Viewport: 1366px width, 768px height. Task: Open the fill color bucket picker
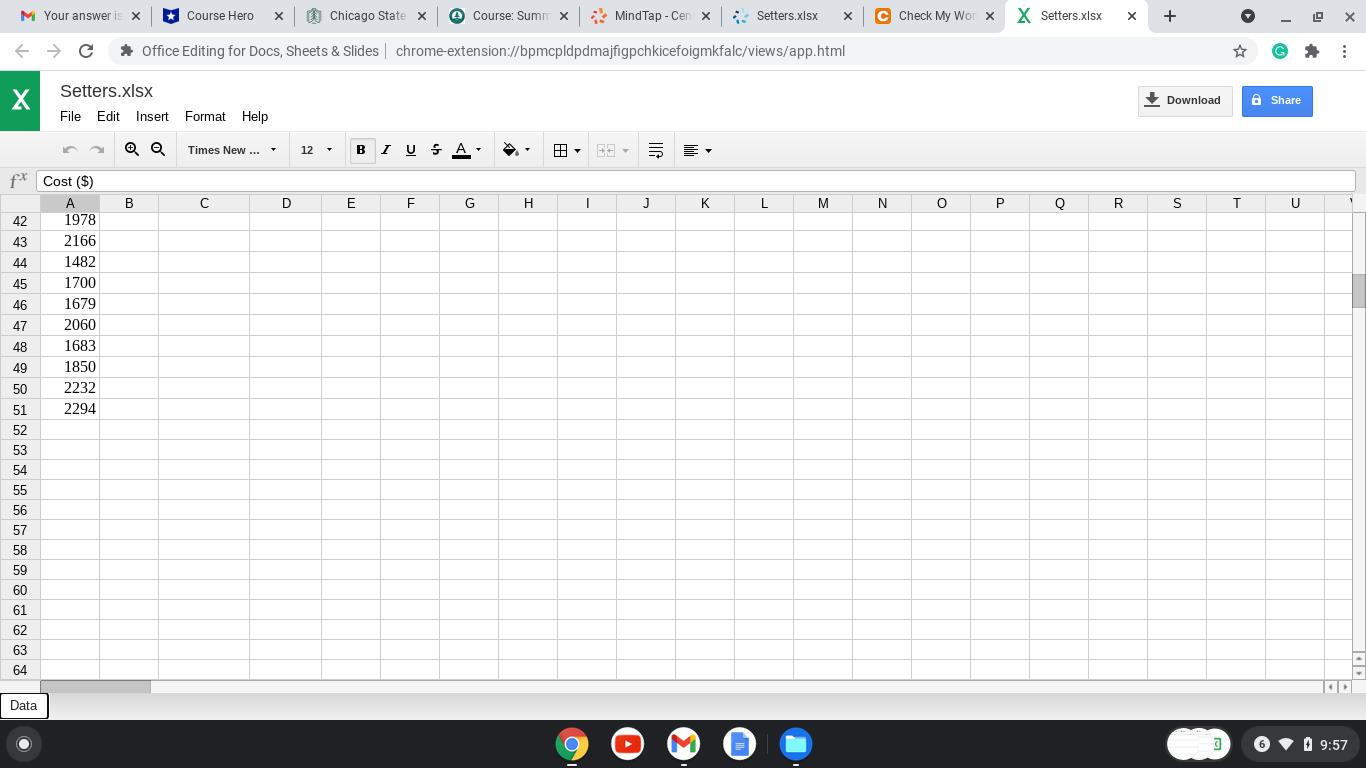coord(516,150)
